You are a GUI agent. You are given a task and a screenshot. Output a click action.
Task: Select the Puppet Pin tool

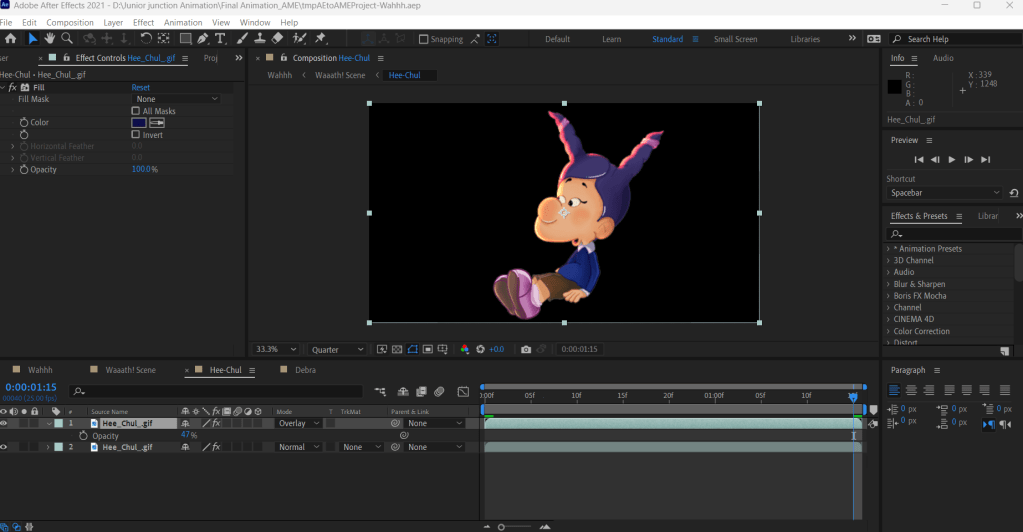pos(321,39)
